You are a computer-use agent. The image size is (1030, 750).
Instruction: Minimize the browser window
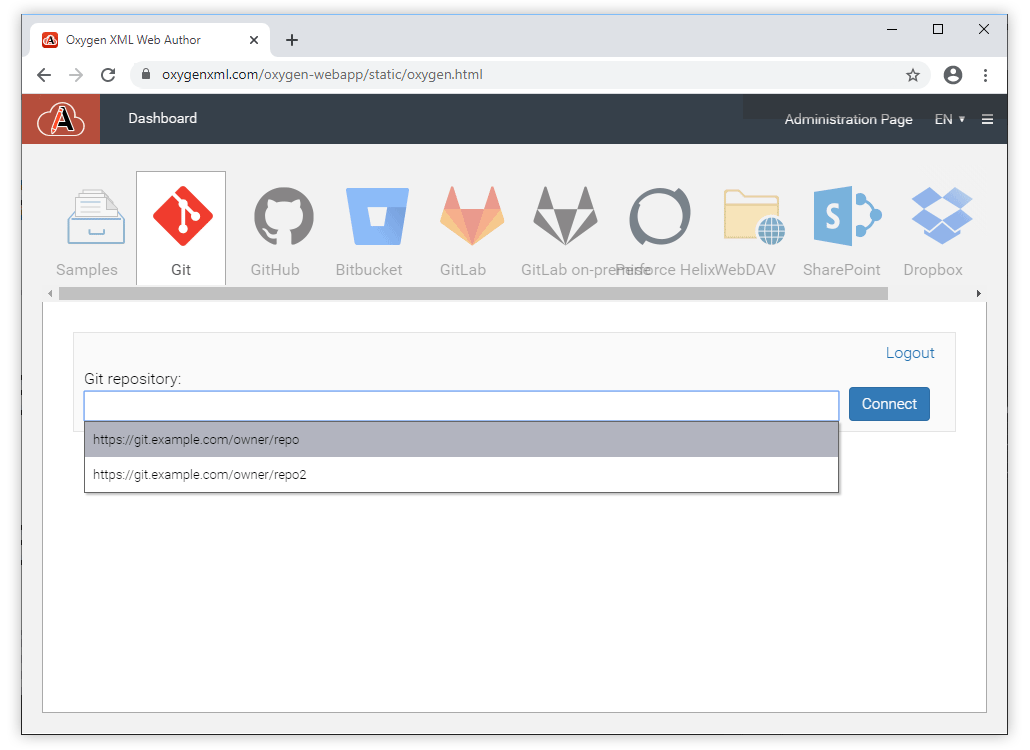coord(892,30)
